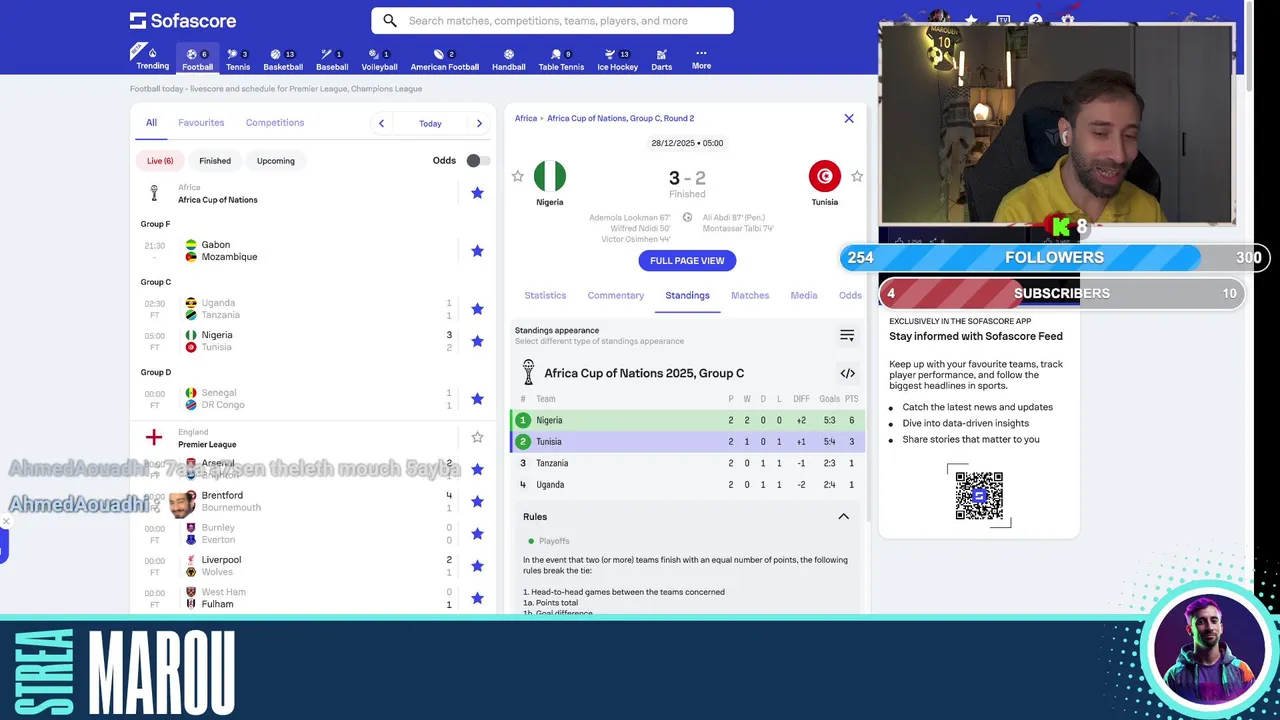The width and height of the screenshot is (1280, 720).
Task: Switch to the Statistics tab
Action: click(545, 295)
